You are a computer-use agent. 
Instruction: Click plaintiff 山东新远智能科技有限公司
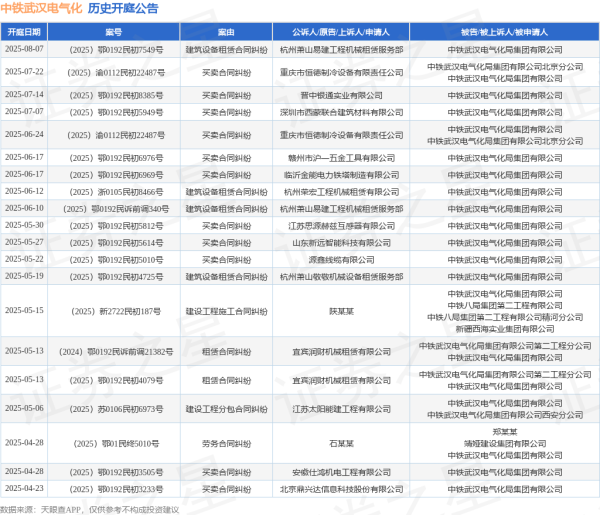pos(341,243)
